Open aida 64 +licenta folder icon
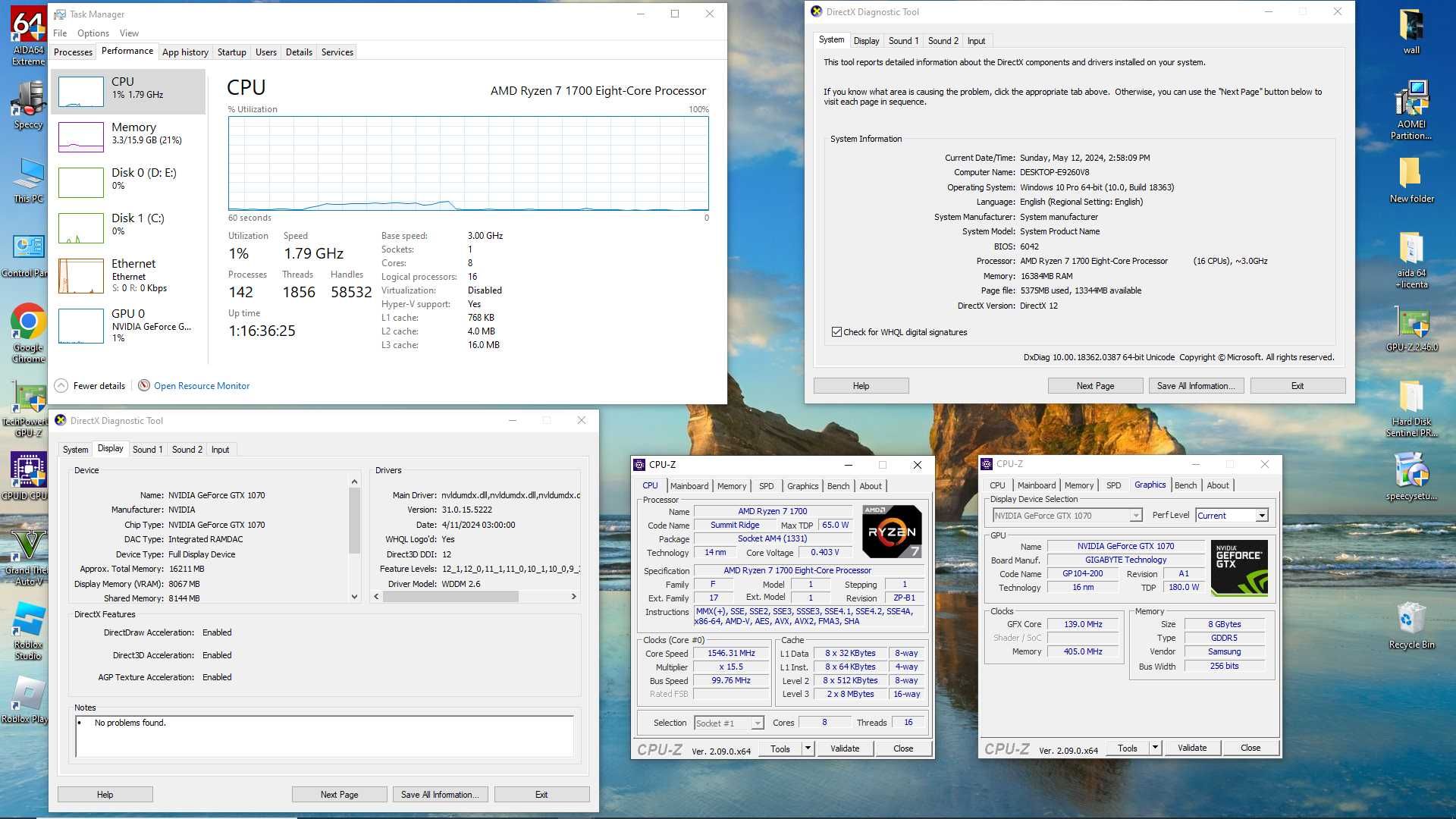The height and width of the screenshot is (819, 1456). [1411, 260]
